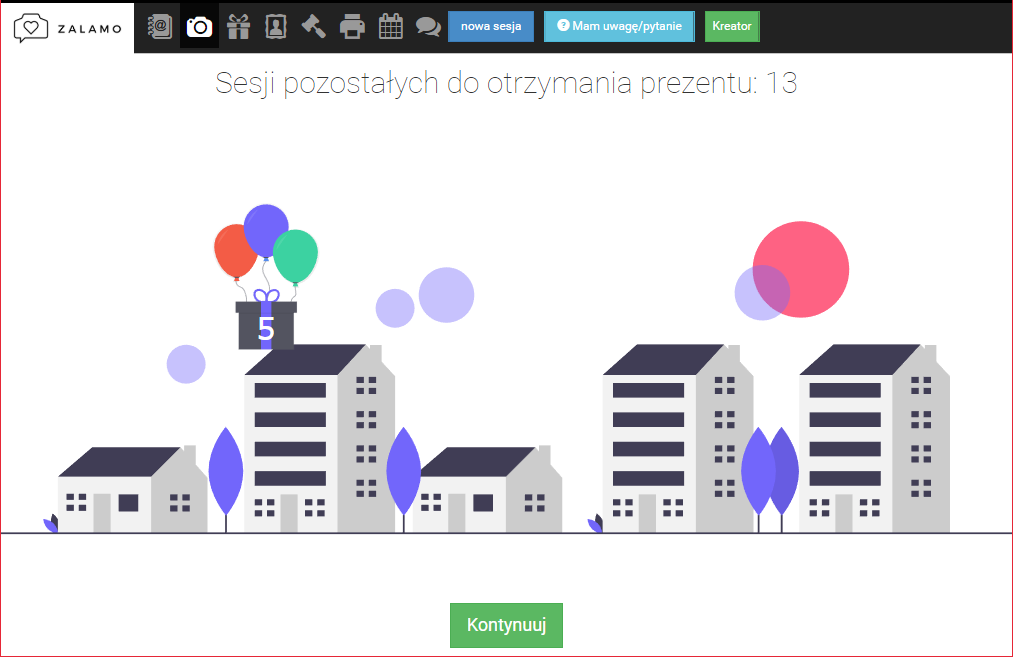
Task: Click the red balloon above the gift
Action: pos(233,252)
